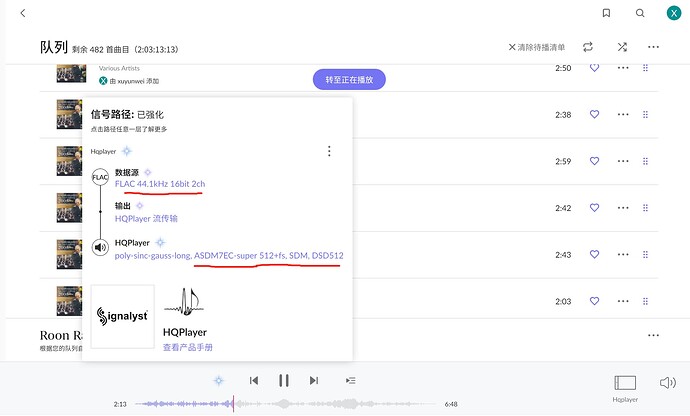The image size is (690, 416).
Task: Open the volume speaker control
Action: tap(668, 383)
